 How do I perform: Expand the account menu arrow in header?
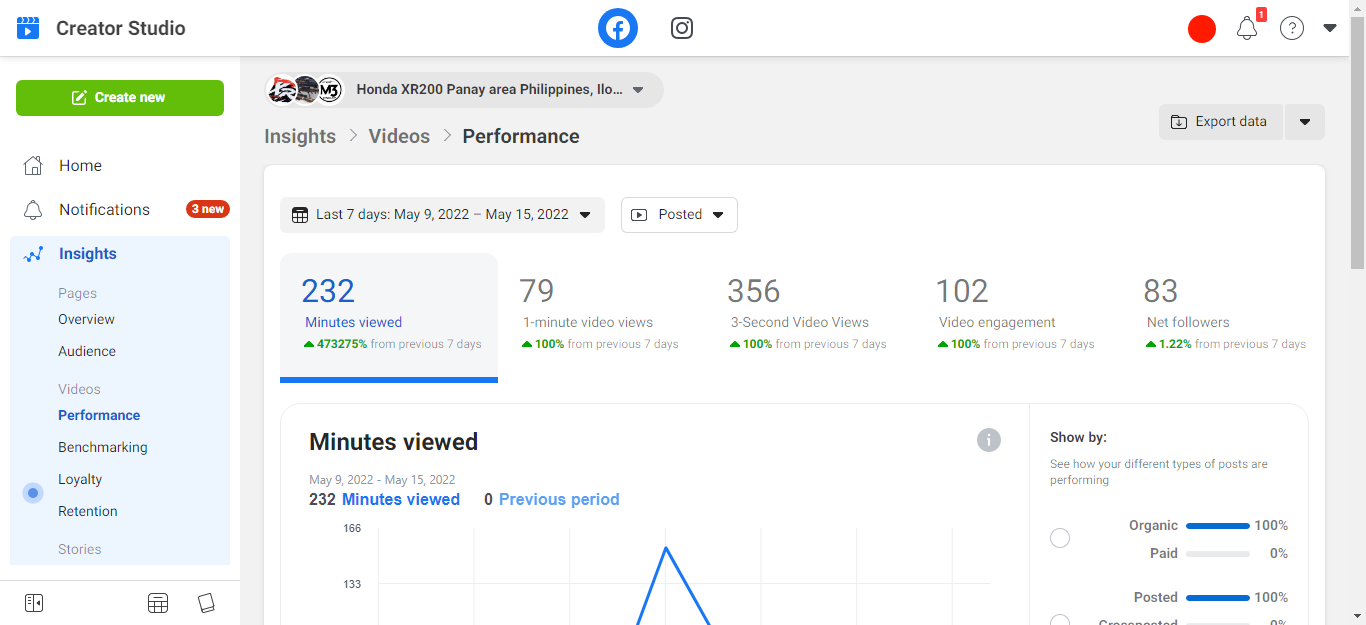(x=1330, y=28)
